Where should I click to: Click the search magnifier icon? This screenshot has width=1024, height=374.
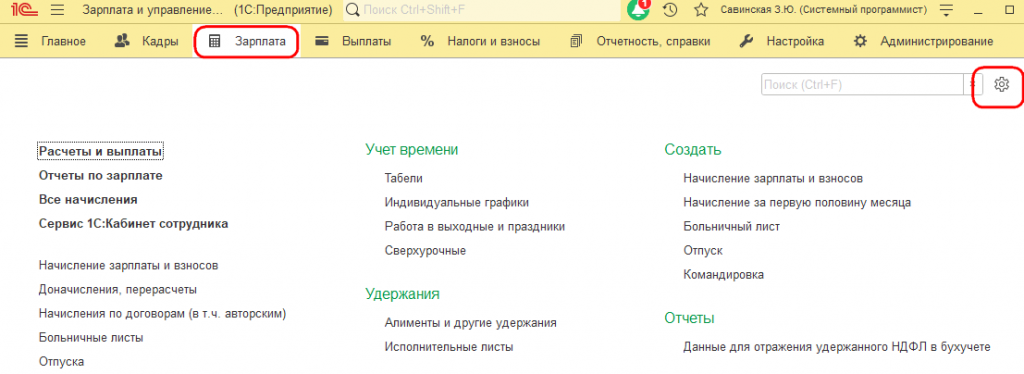(353, 10)
